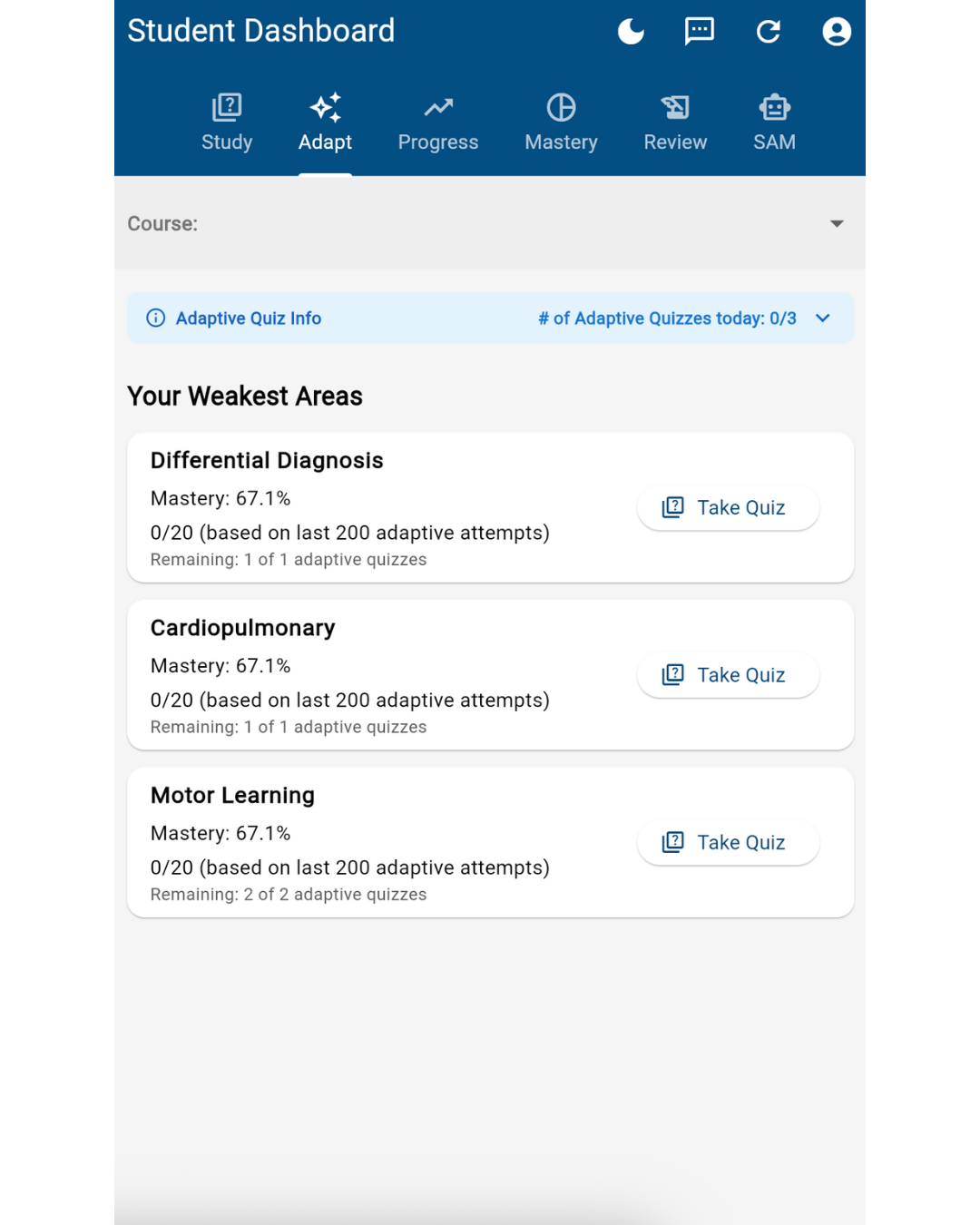The width and height of the screenshot is (980, 1225).
Task: Expand the Adaptive Quiz Info chevron
Action: (x=823, y=318)
